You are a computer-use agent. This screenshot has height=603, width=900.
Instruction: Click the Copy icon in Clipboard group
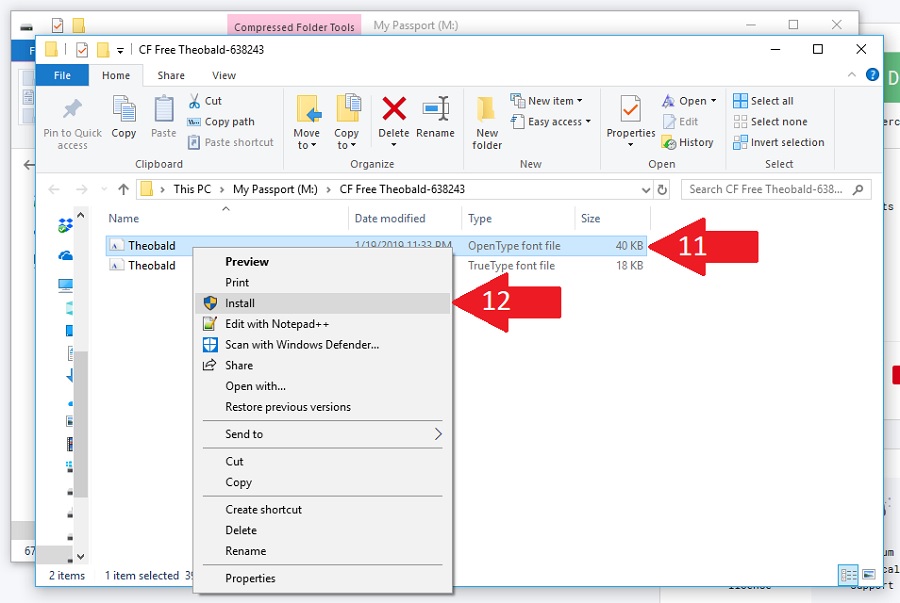124,110
